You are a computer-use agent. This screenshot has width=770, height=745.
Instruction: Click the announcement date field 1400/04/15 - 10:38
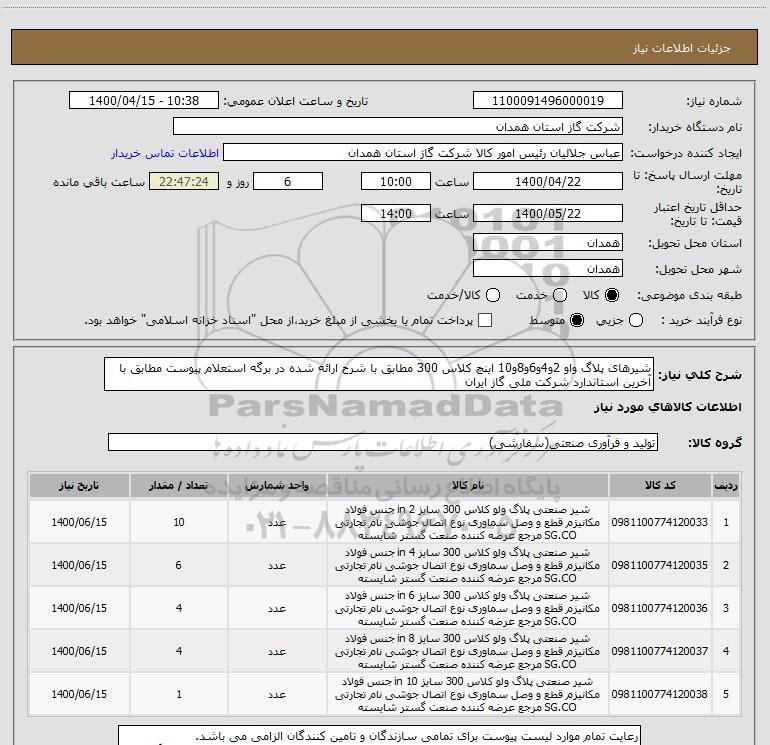click(x=144, y=100)
